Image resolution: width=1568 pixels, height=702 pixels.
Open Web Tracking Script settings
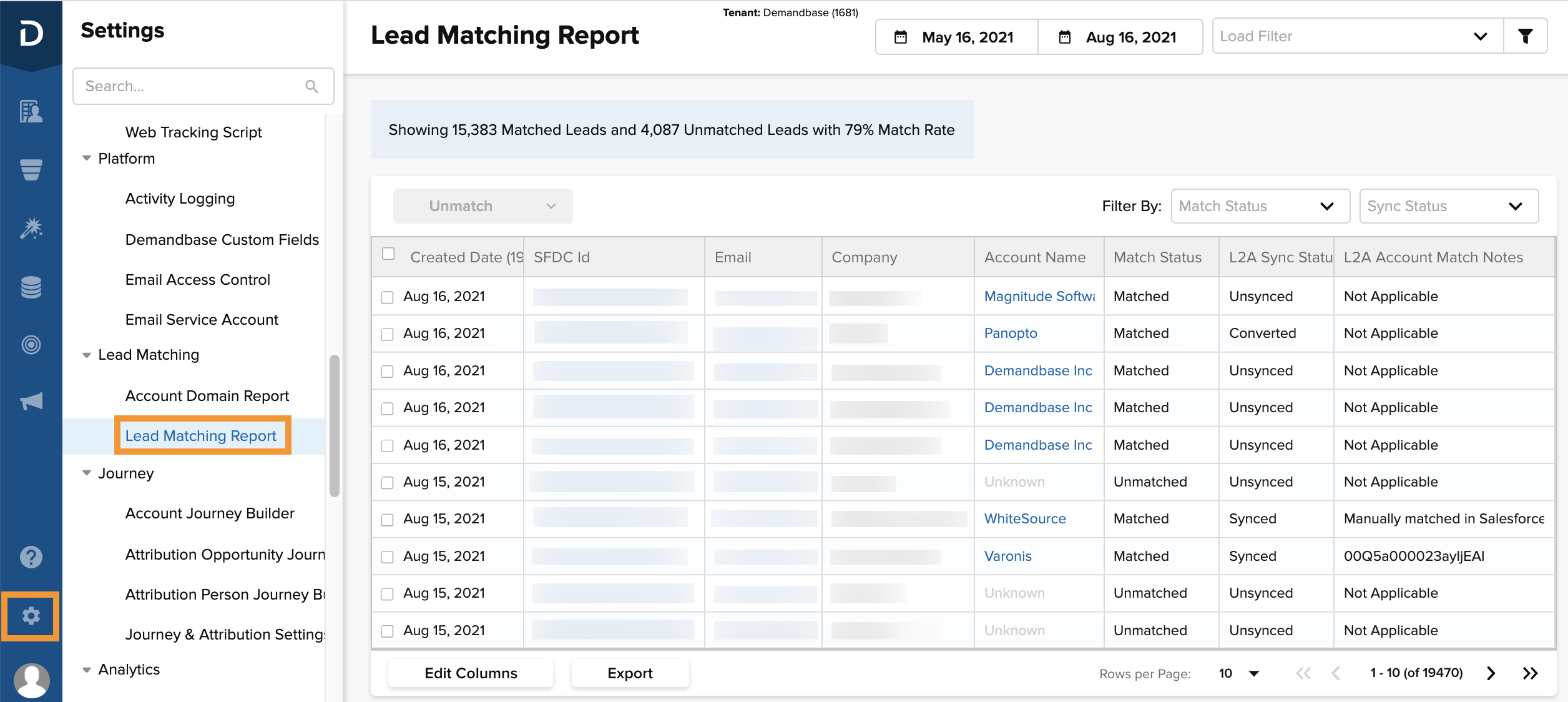194,132
